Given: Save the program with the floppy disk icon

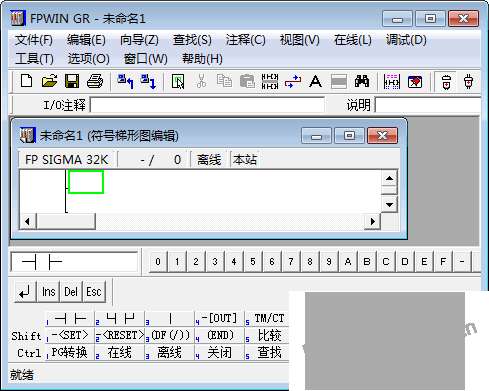Looking at the screenshot, I should (72, 81).
